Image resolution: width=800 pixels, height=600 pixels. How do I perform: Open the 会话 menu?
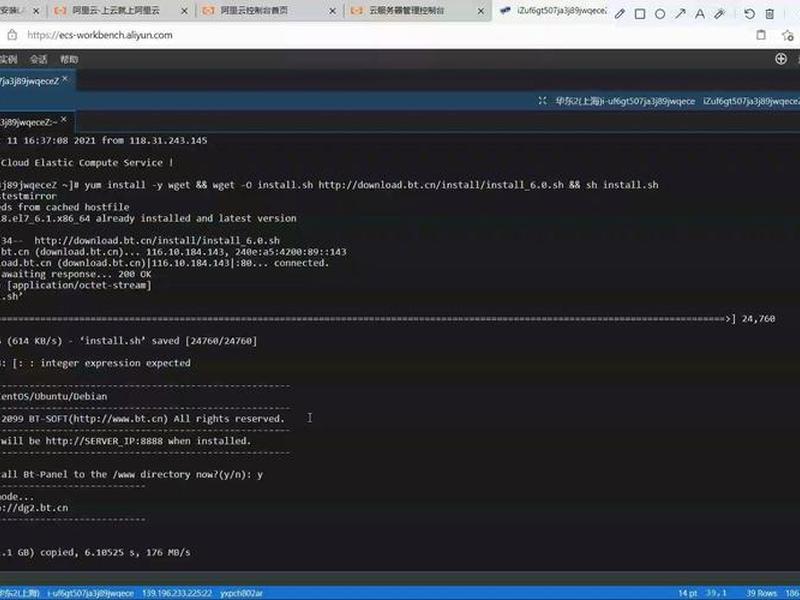(38, 59)
